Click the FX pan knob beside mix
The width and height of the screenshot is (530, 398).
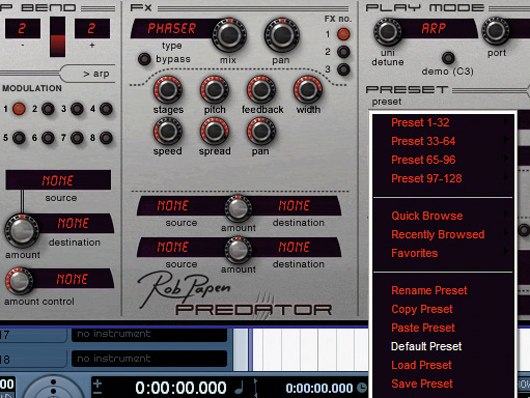(282, 35)
